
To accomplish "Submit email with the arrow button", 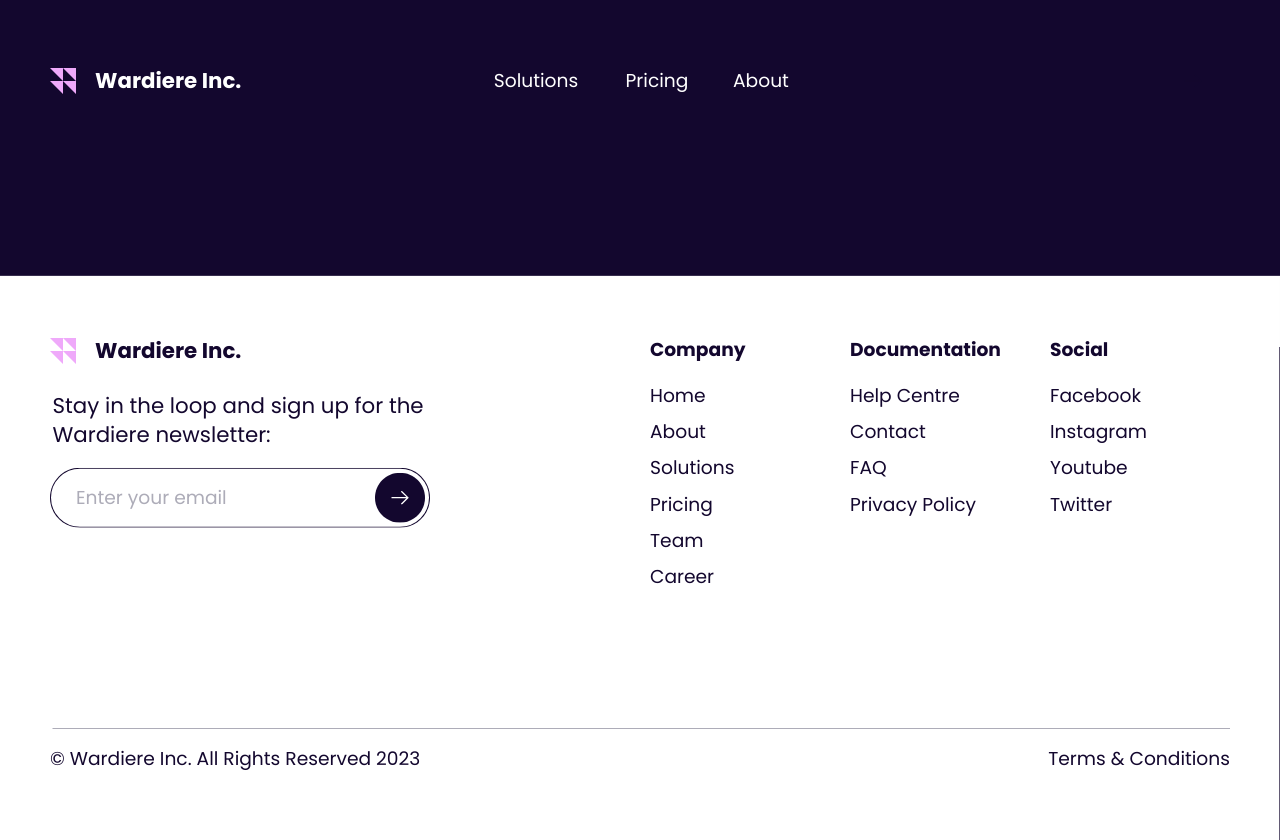I will point(400,498).
